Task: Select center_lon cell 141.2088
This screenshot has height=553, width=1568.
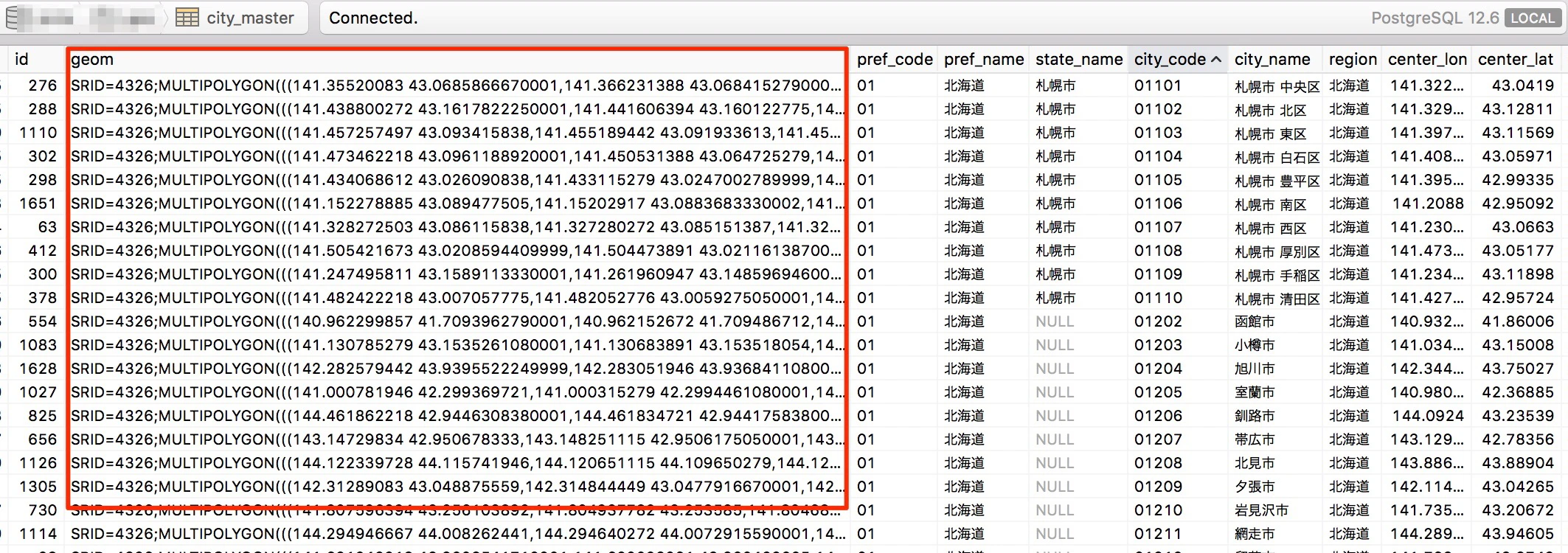Action: click(1428, 204)
